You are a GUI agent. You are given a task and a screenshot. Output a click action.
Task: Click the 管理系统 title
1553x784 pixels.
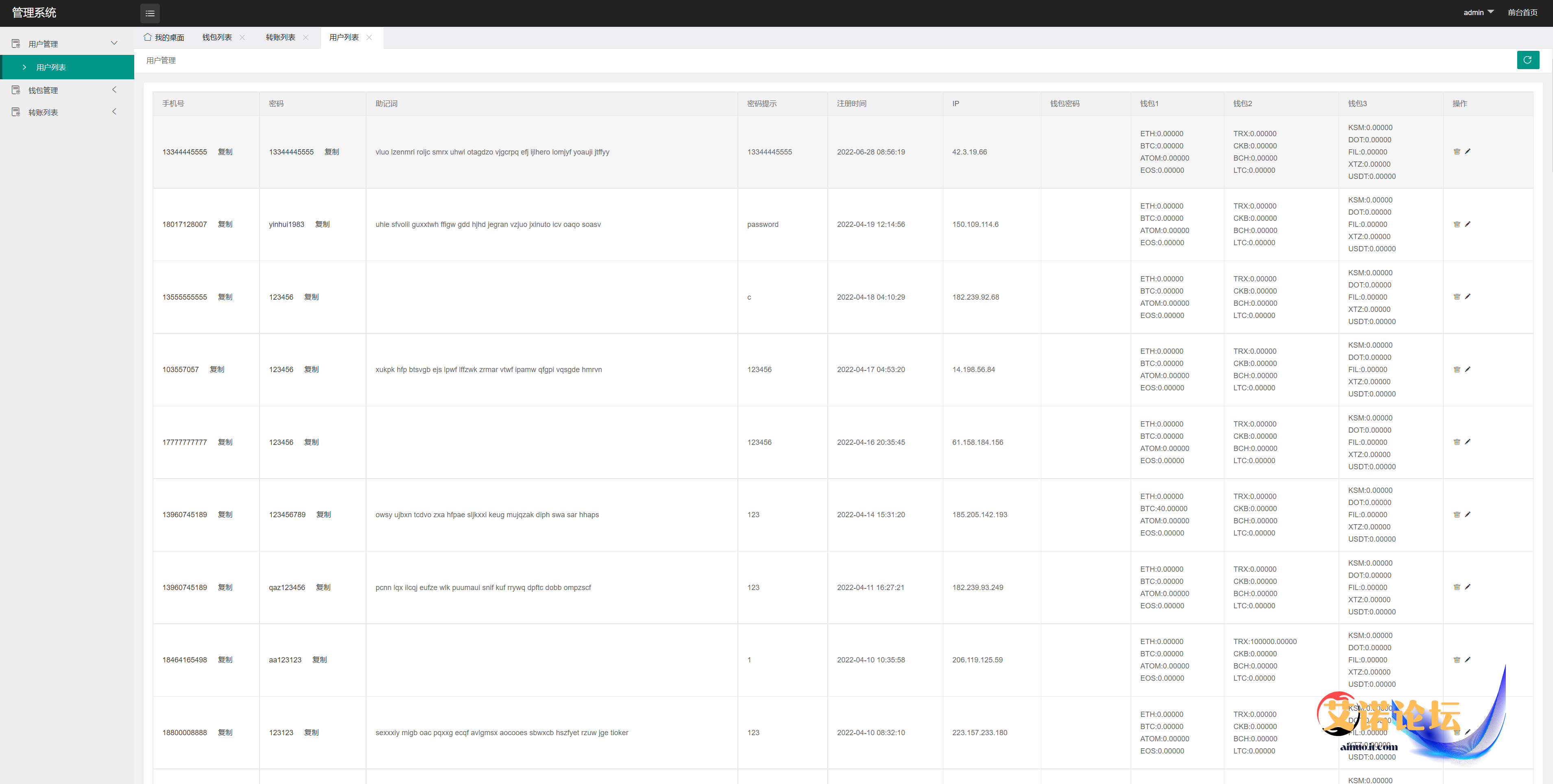[34, 13]
